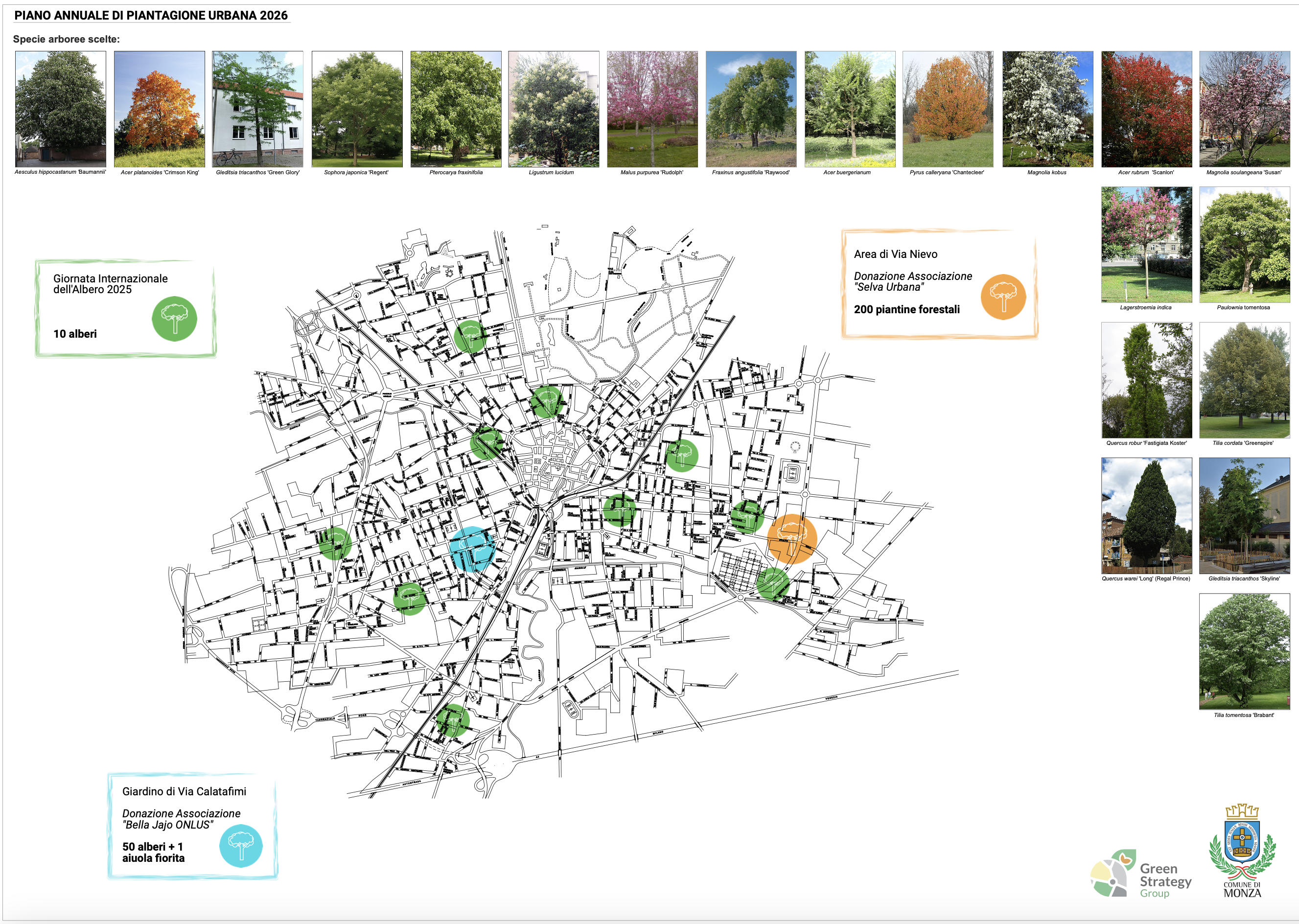The height and width of the screenshot is (924, 1299).
Task: Open the Acer platanoides 'Crimson King' photo
Action: coord(160,109)
